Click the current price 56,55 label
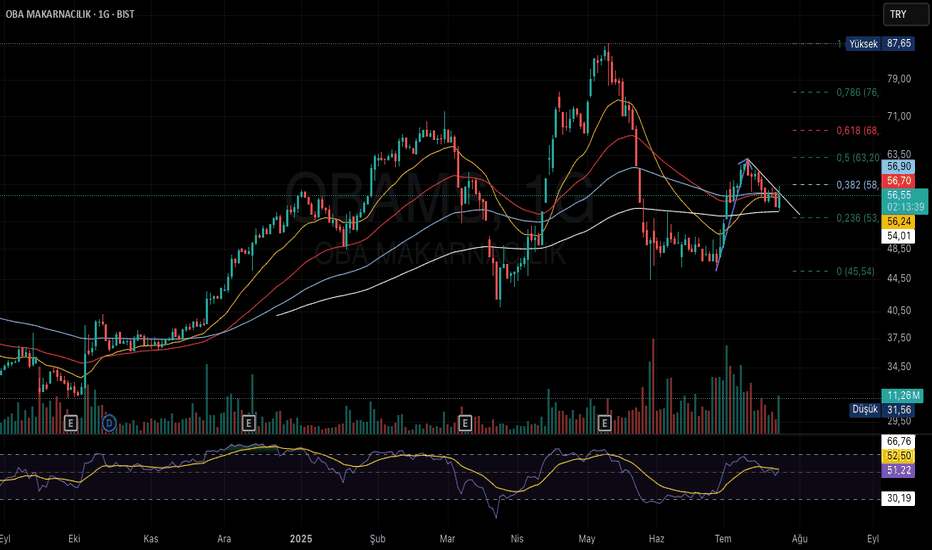 tap(899, 195)
